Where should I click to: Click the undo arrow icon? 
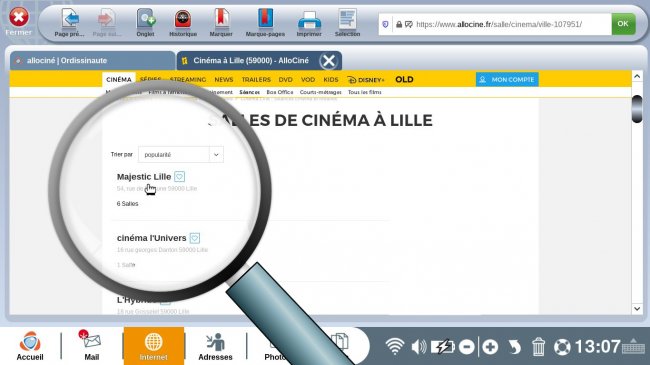point(514,347)
